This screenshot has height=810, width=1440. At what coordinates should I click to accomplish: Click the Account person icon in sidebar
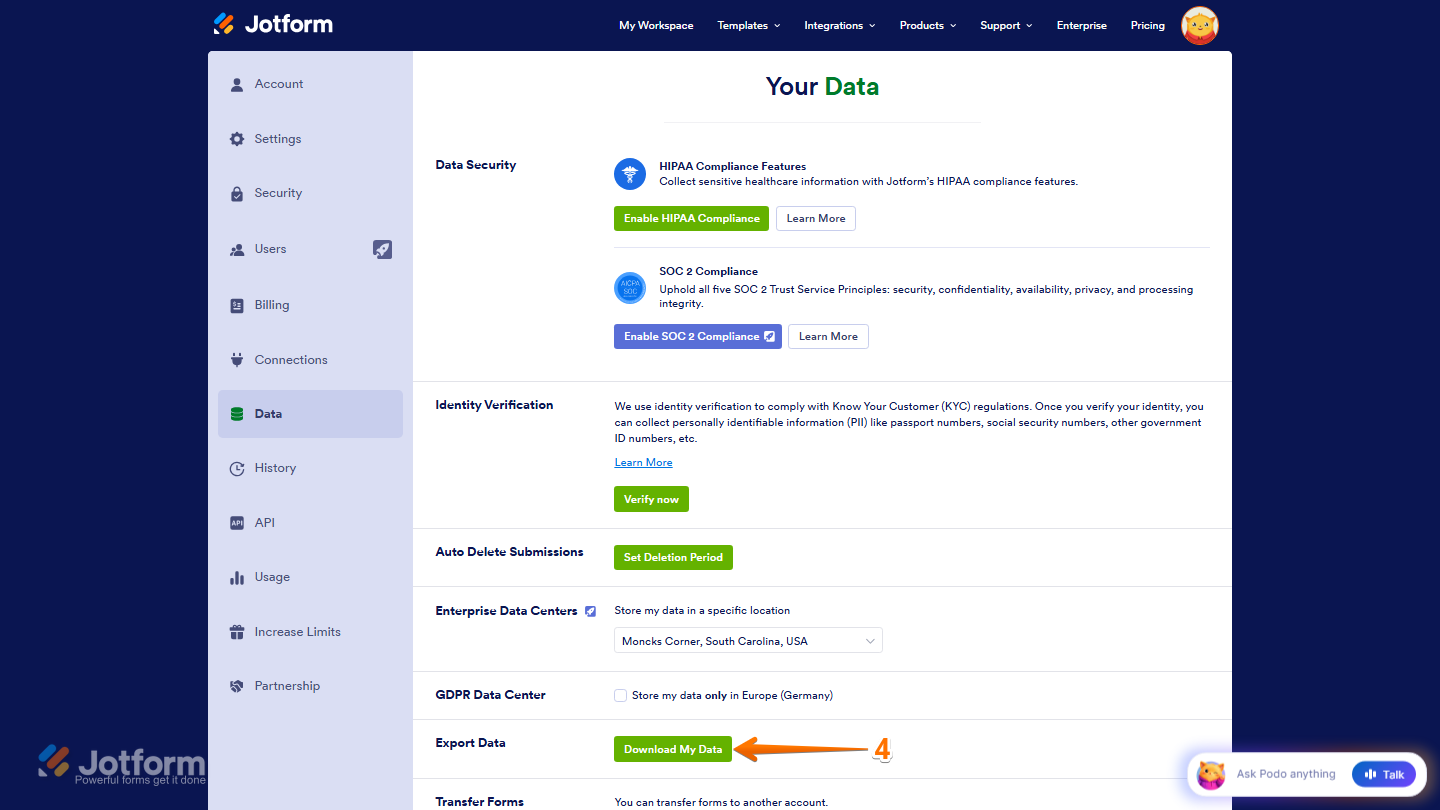click(x=237, y=85)
